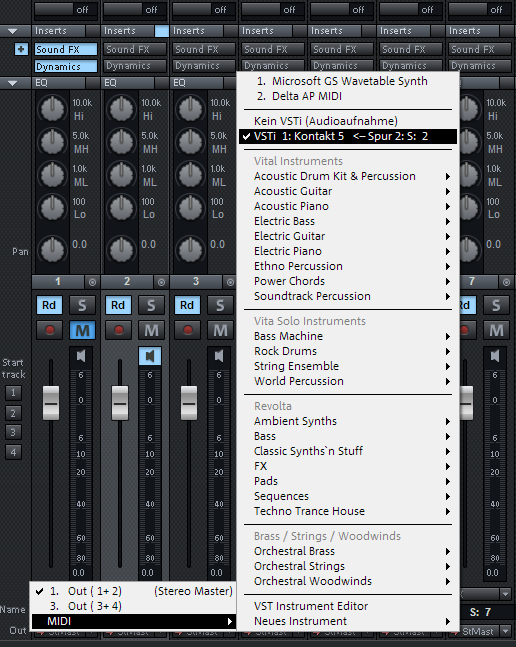
Task: Click the small circle icon beside track 7 number
Action: tap(506, 282)
